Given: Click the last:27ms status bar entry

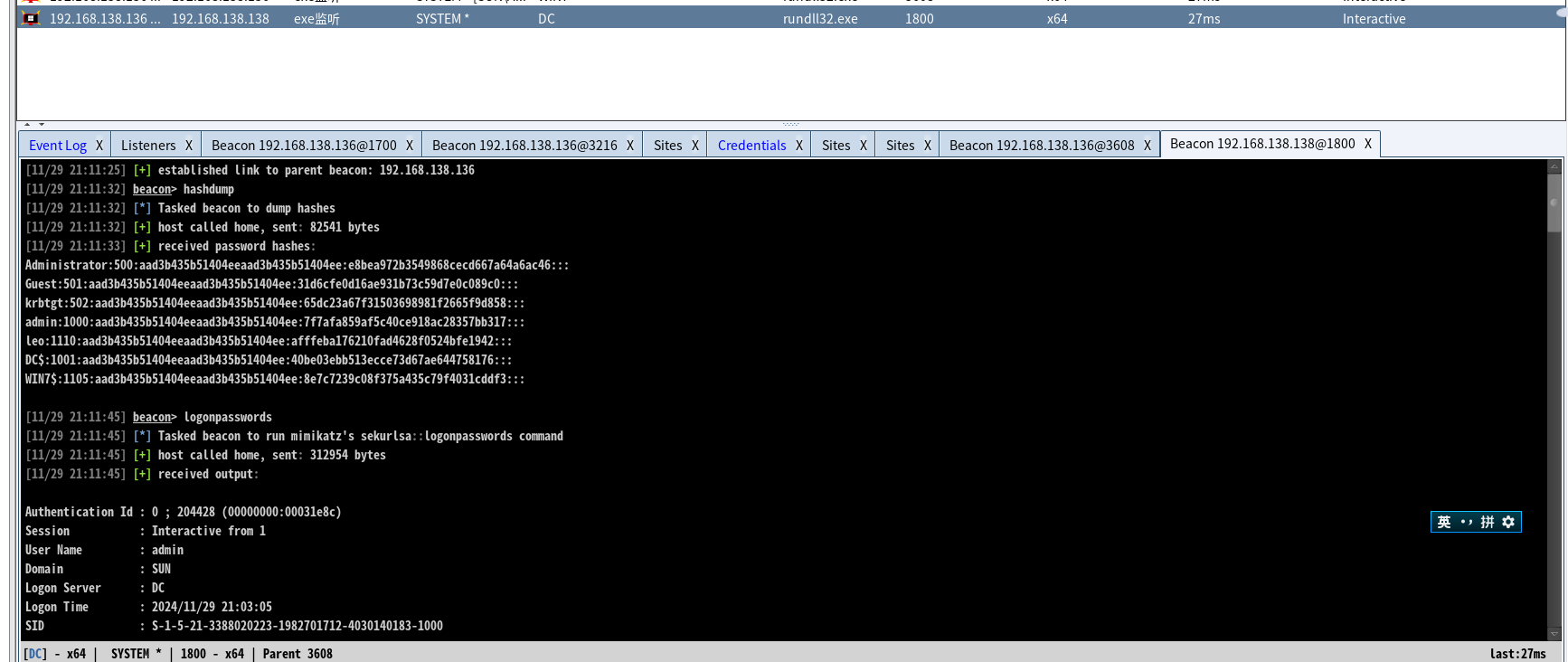Looking at the screenshot, I should pyautogui.click(x=1517, y=654).
